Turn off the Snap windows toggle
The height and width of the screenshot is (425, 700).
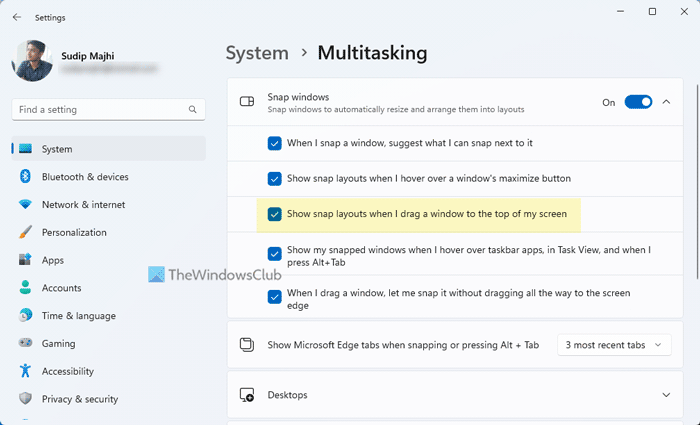[638, 101]
